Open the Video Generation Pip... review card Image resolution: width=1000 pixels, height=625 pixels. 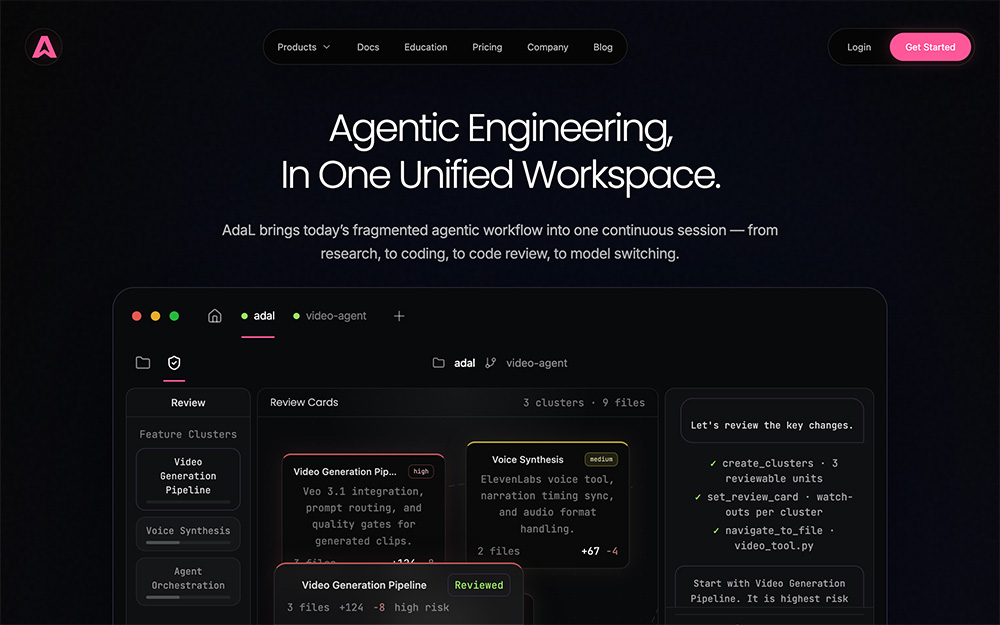point(363,508)
